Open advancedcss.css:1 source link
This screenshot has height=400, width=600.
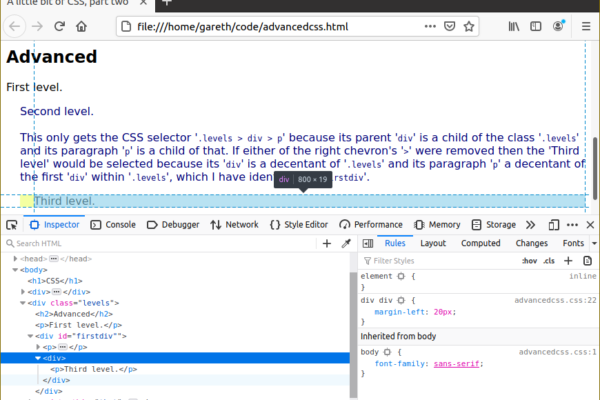coord(558,352)
